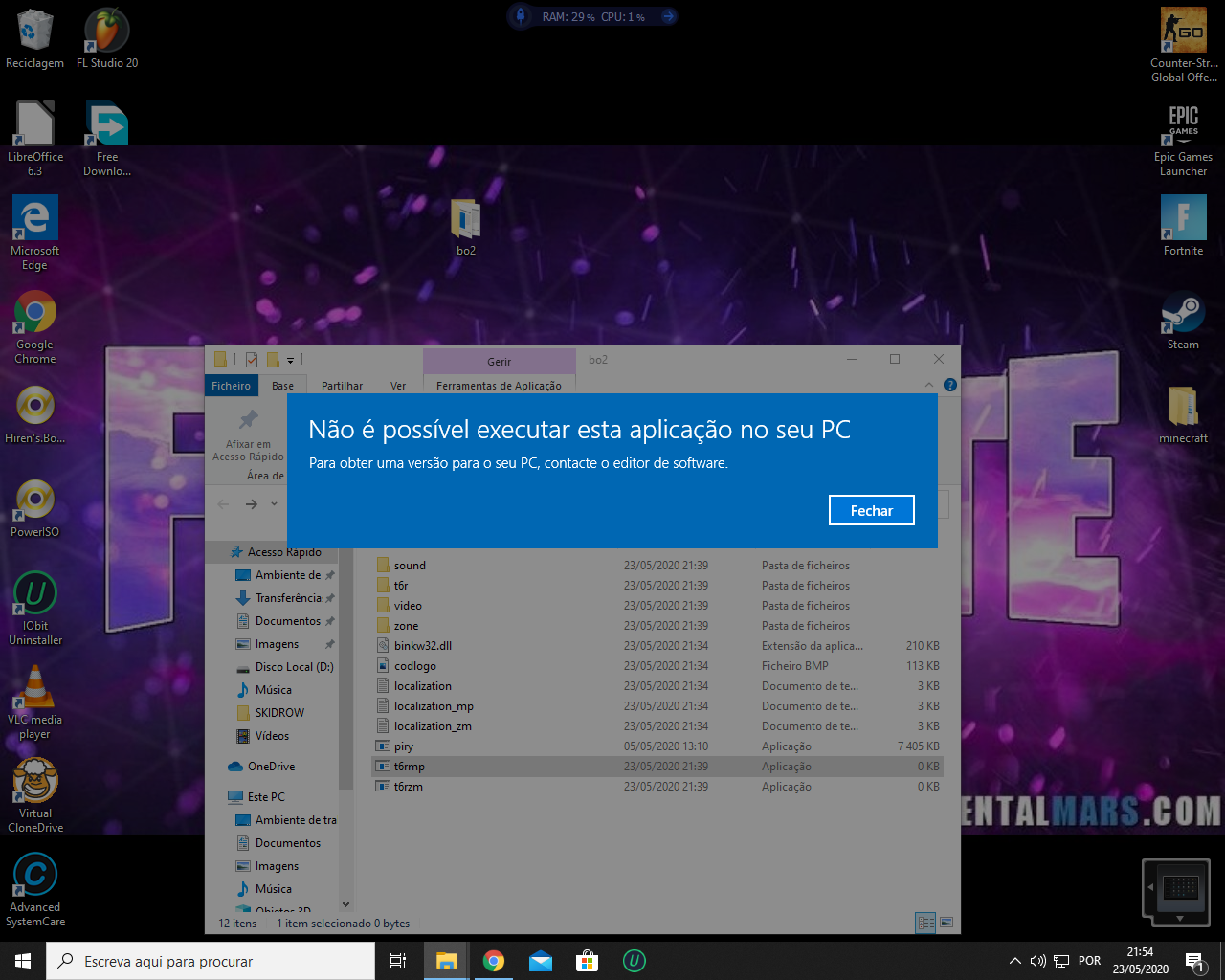This screenshot has width=1225, height=980.
Task: Show hidden system tray icons
Action: tap(1015, 961)
